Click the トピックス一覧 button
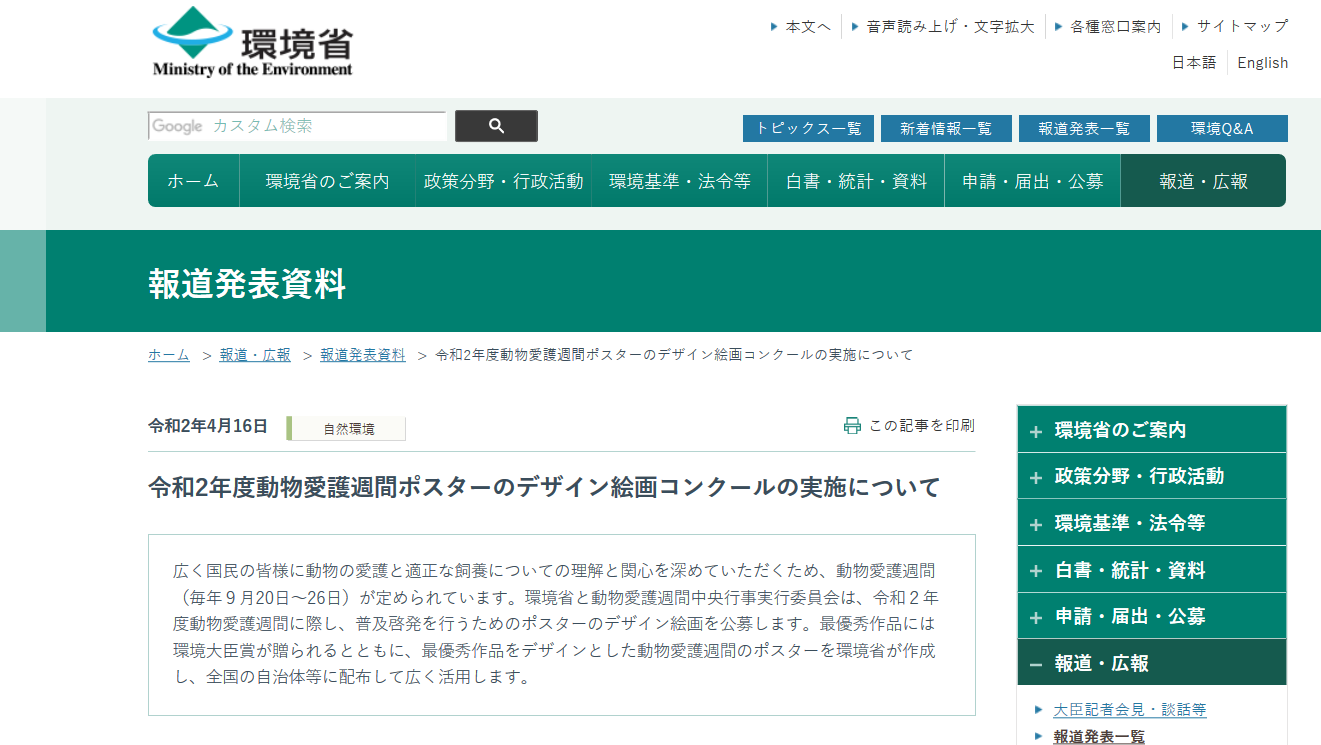1321x745 pixels. click(808, 129)
